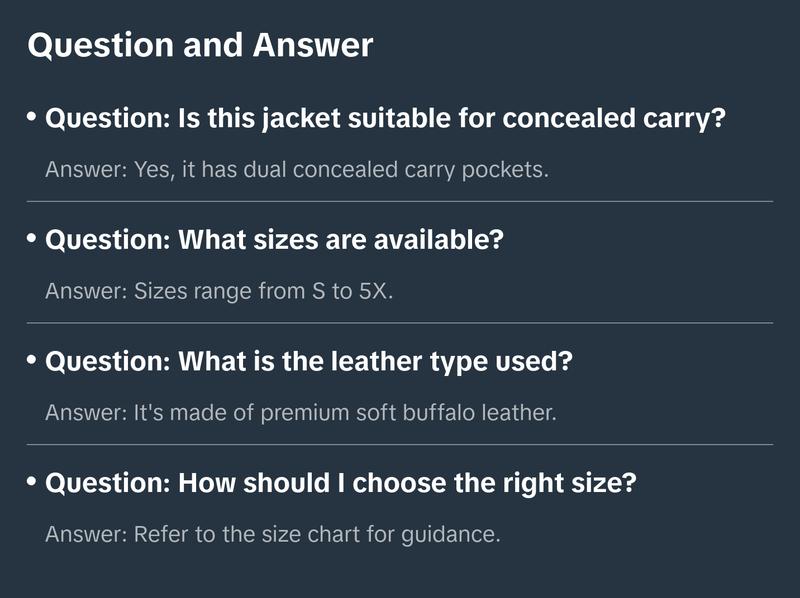Select the concealed carry jacket question
Viewport: 800px width, 598px height.
click(385, 119)
